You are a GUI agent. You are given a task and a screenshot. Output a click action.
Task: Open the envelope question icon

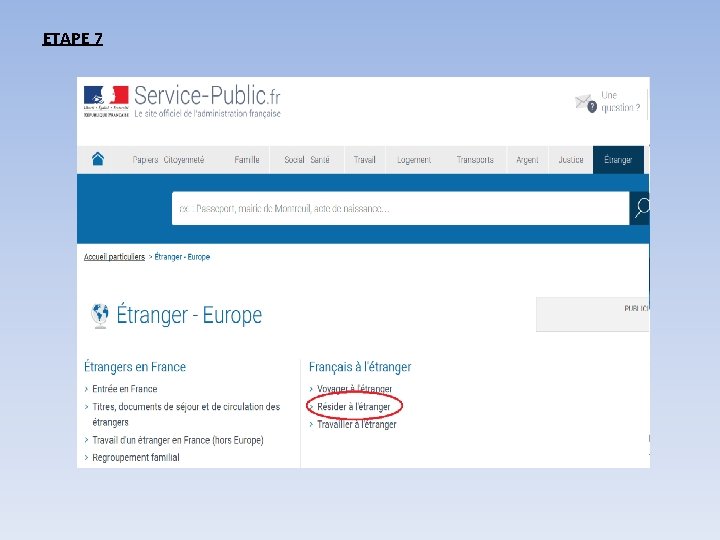[586, 103]
